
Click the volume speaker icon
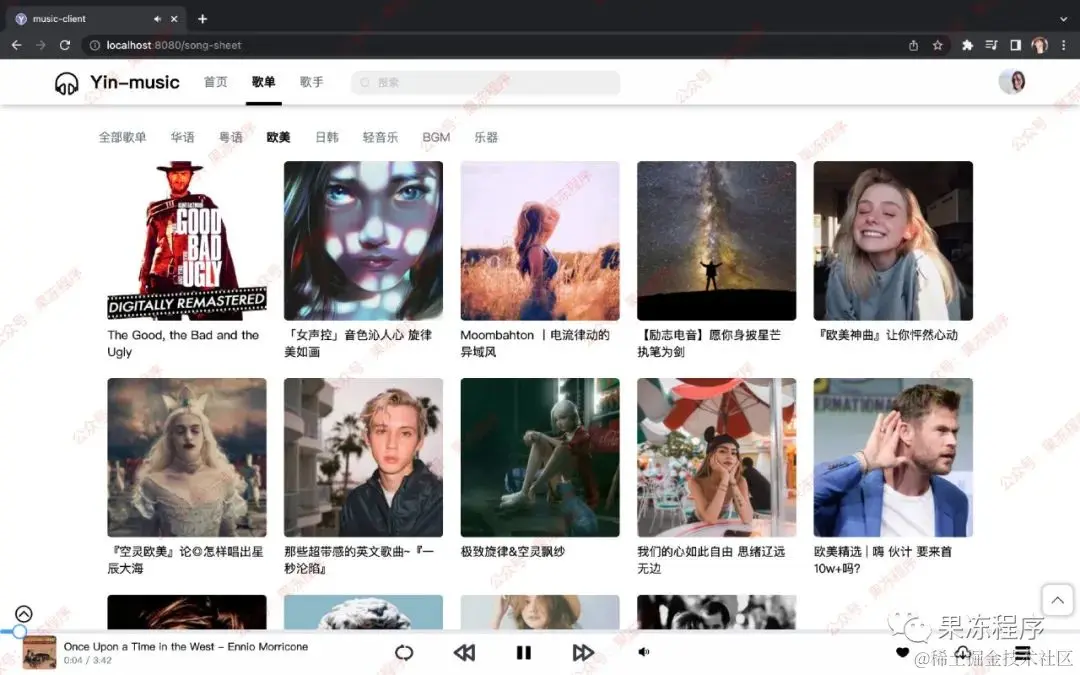[x=644, y=652]
